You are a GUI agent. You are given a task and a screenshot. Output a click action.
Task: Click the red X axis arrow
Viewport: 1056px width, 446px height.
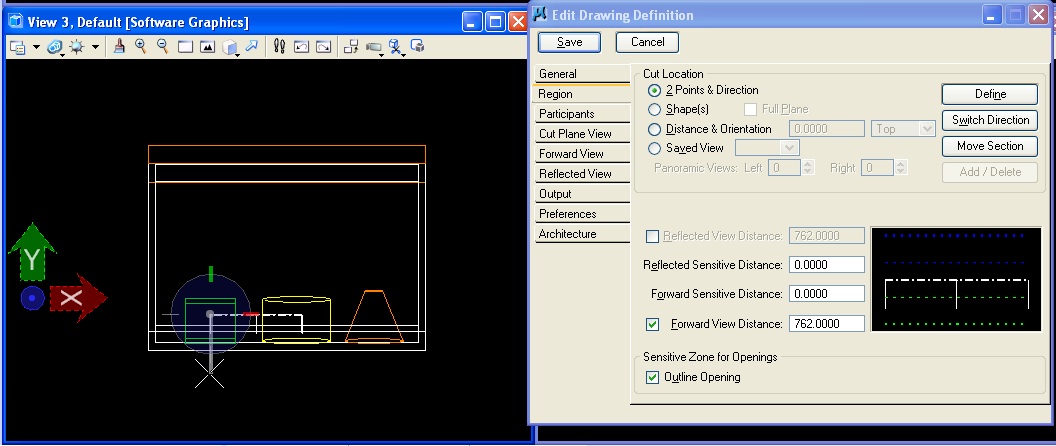point(78,298)
